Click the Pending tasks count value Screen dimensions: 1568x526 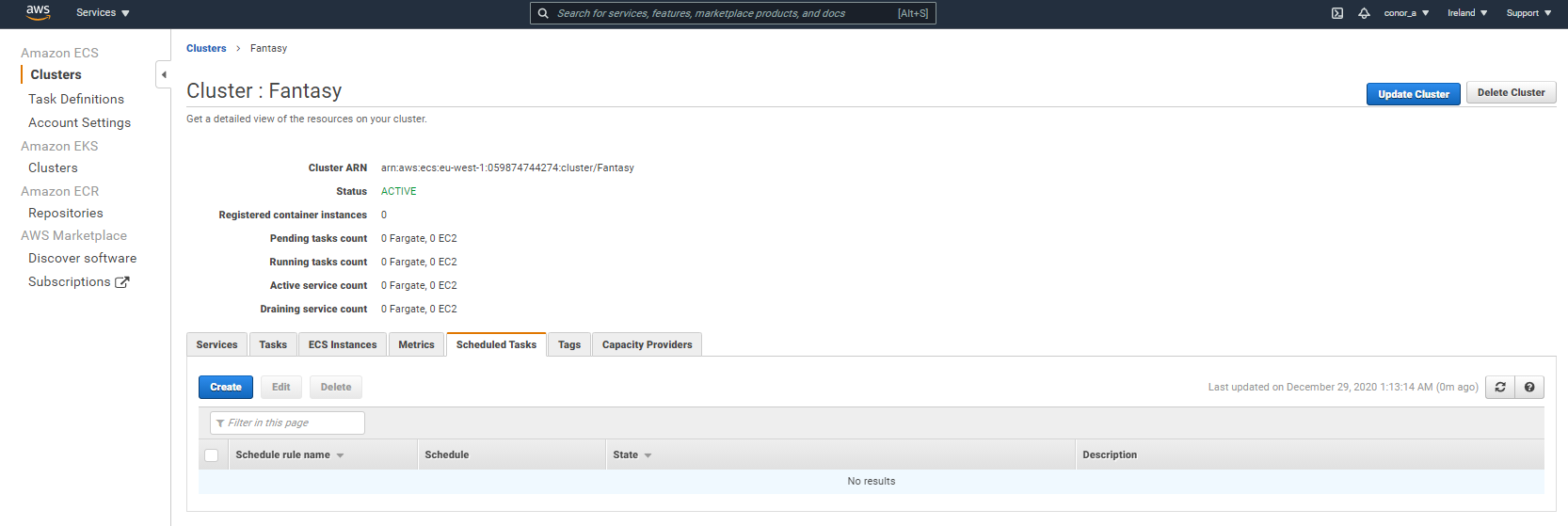point(419,238)
